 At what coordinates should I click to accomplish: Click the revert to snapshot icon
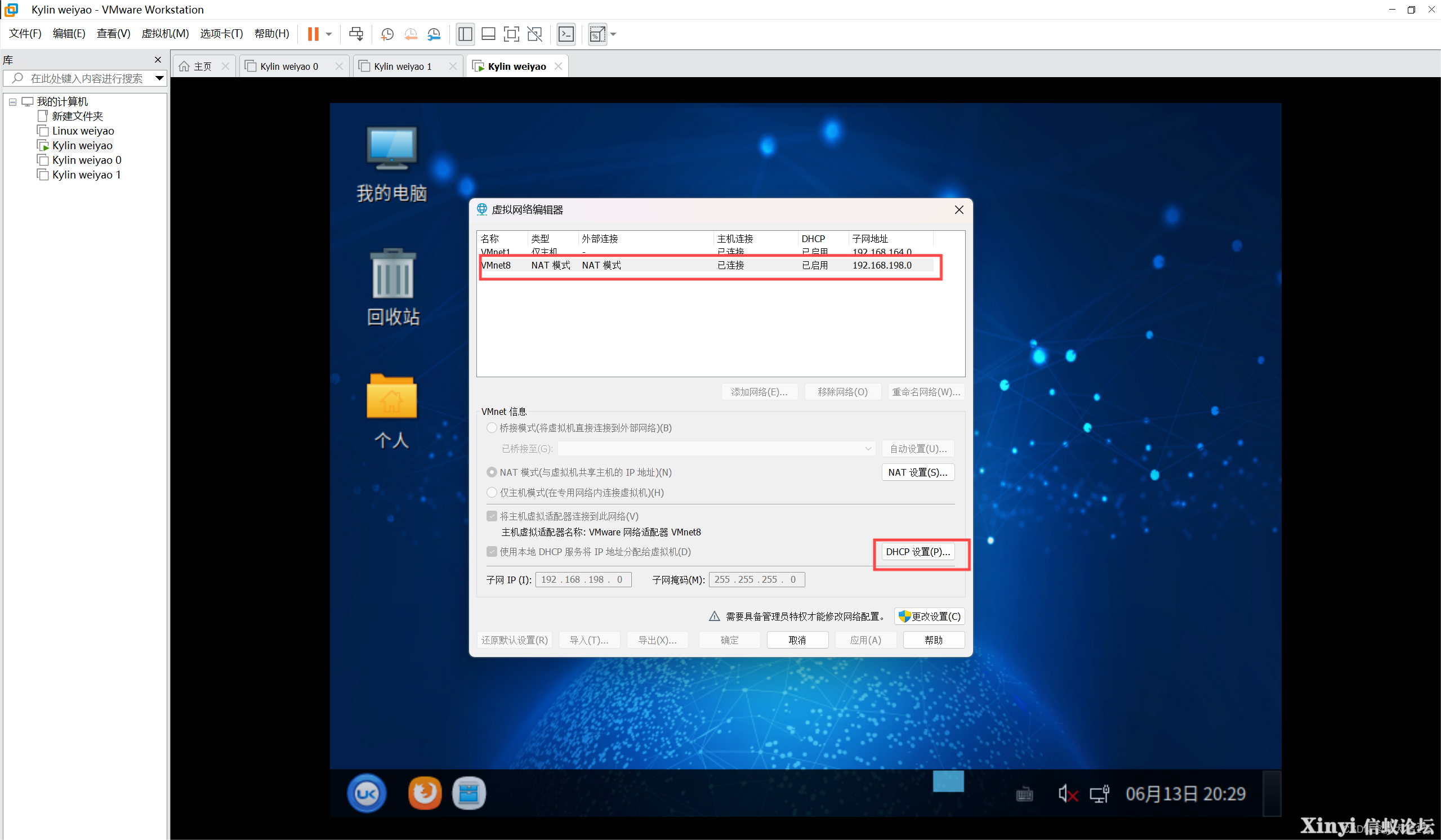click(411, 34)
